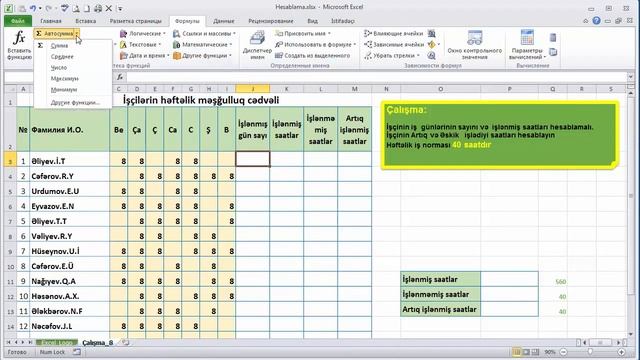Open the Математические functions dropdown
The image size is (640, 360).
click(x=202, y=44)
